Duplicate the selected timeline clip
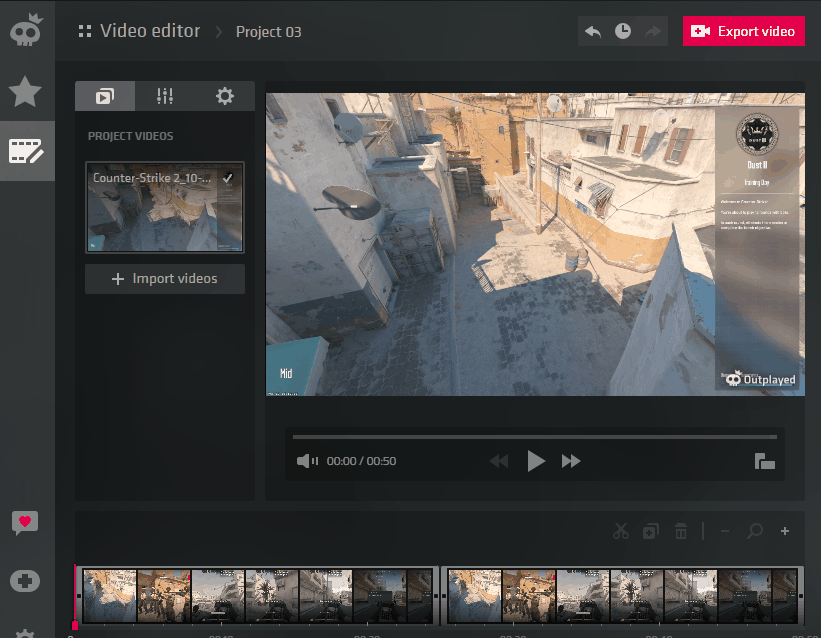821x638 pixels. (650, 531)
